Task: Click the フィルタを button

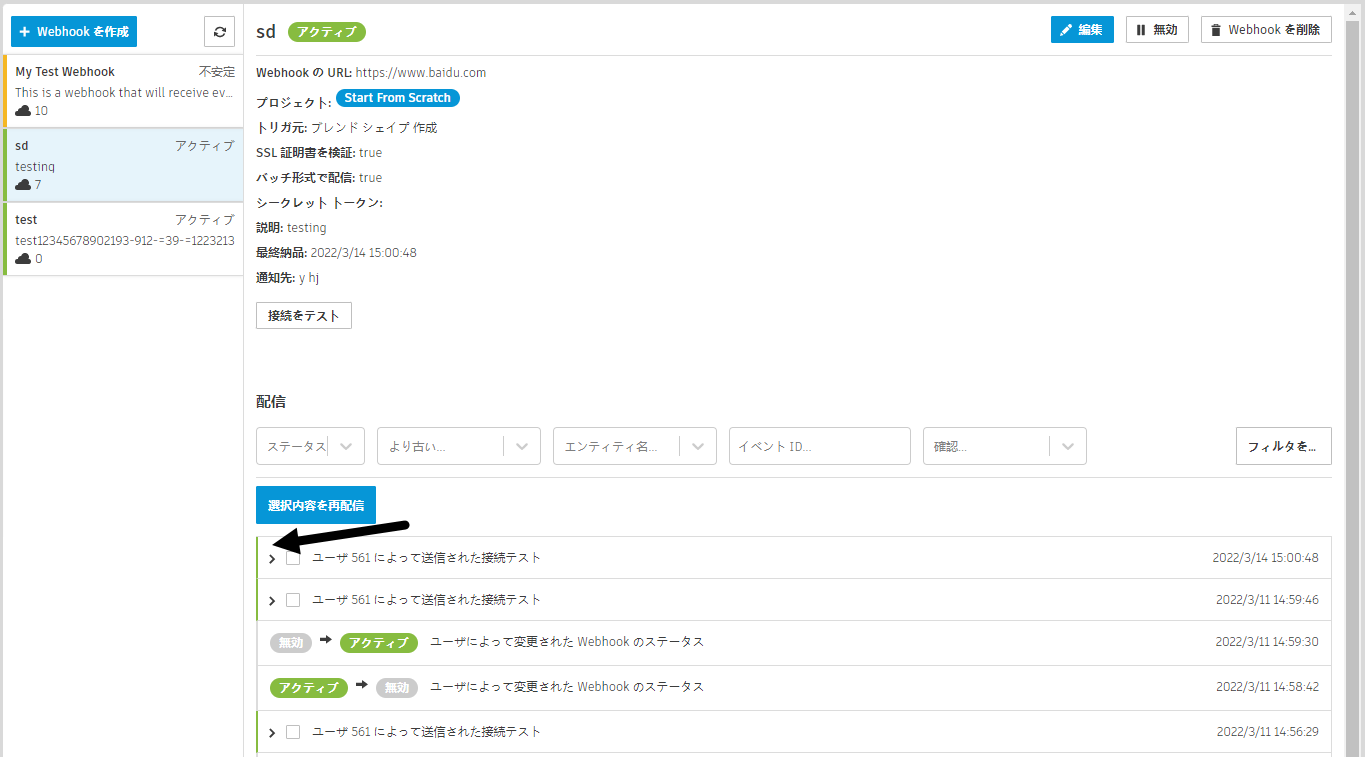Action: 1283,446
